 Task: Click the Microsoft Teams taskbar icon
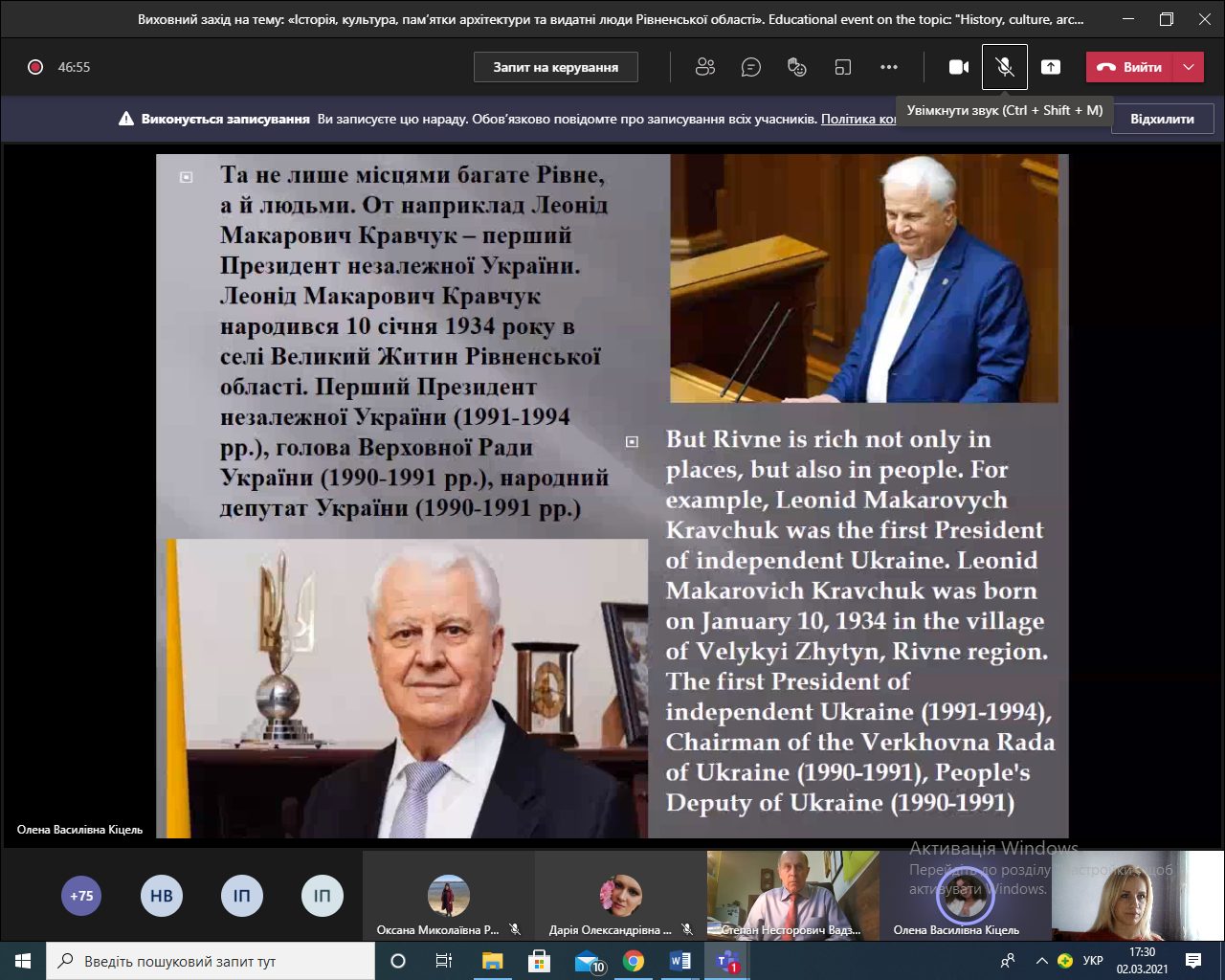point(727,961)
